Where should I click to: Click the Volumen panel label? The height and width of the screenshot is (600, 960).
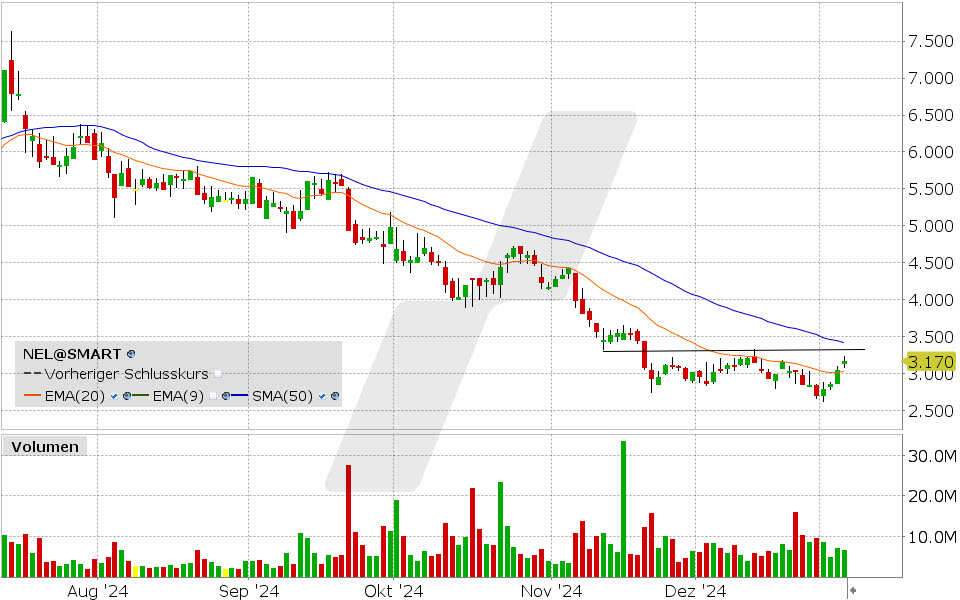tap(45, 447)
